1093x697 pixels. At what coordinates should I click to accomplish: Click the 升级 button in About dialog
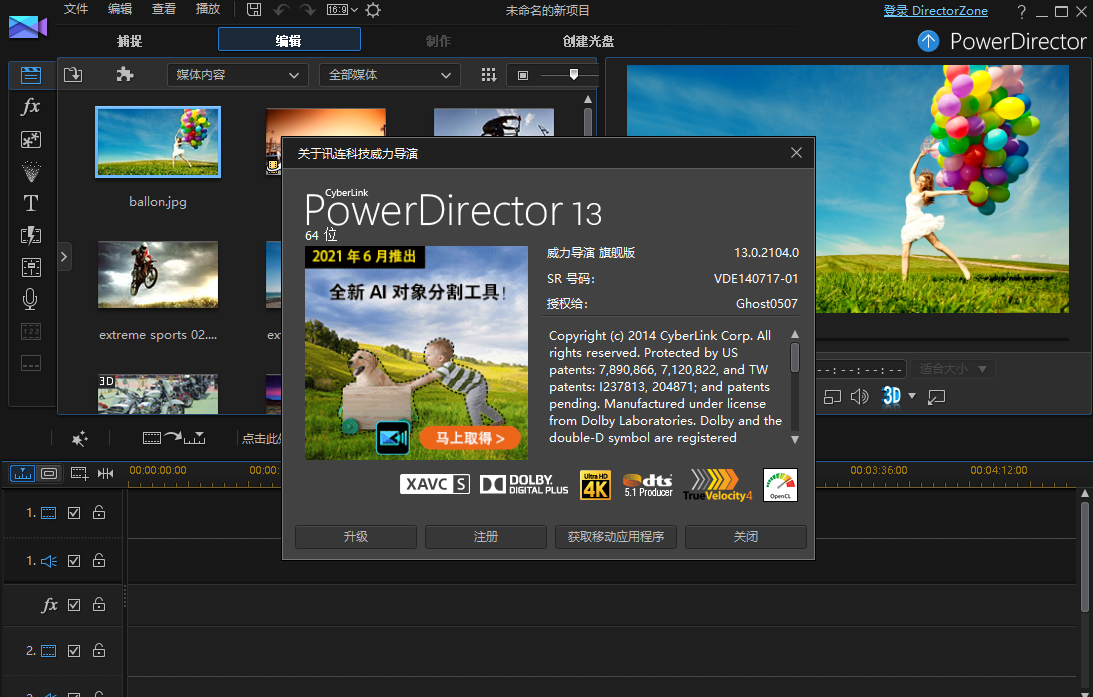(x=356, y=537)
